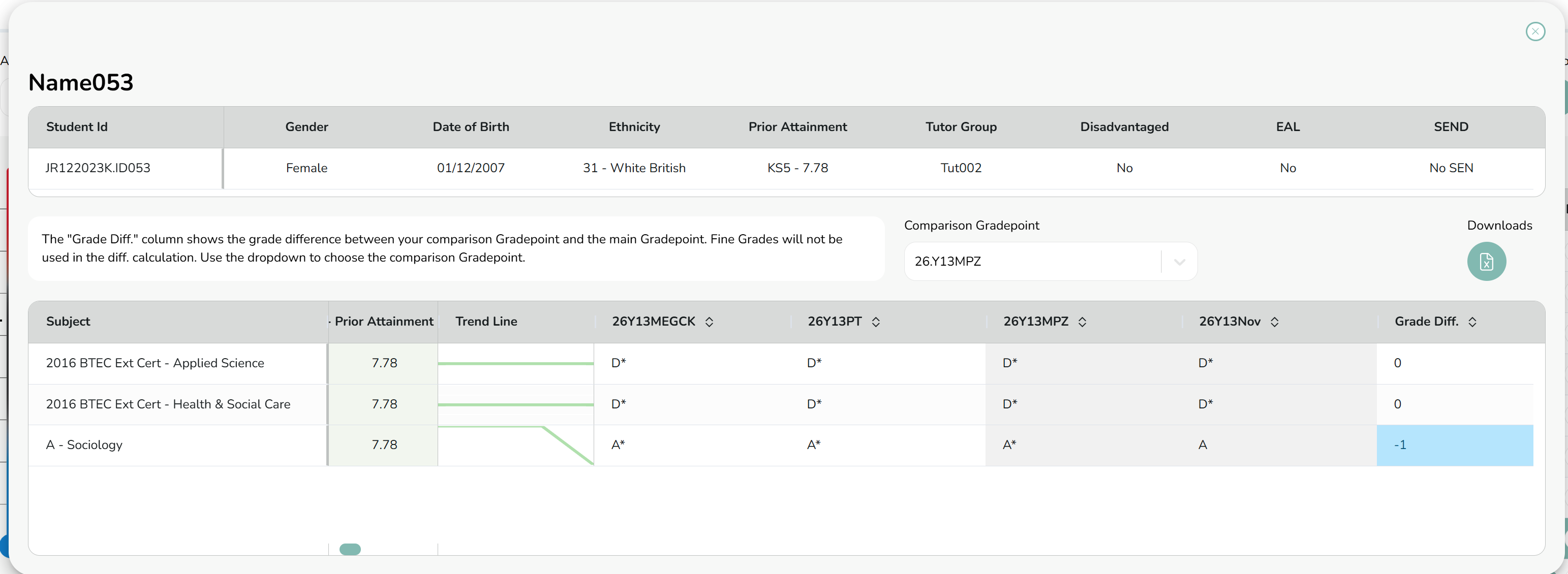1568x574 pixels.
Task: Click the Health & Social Care trend line
Action: (515, 404)
